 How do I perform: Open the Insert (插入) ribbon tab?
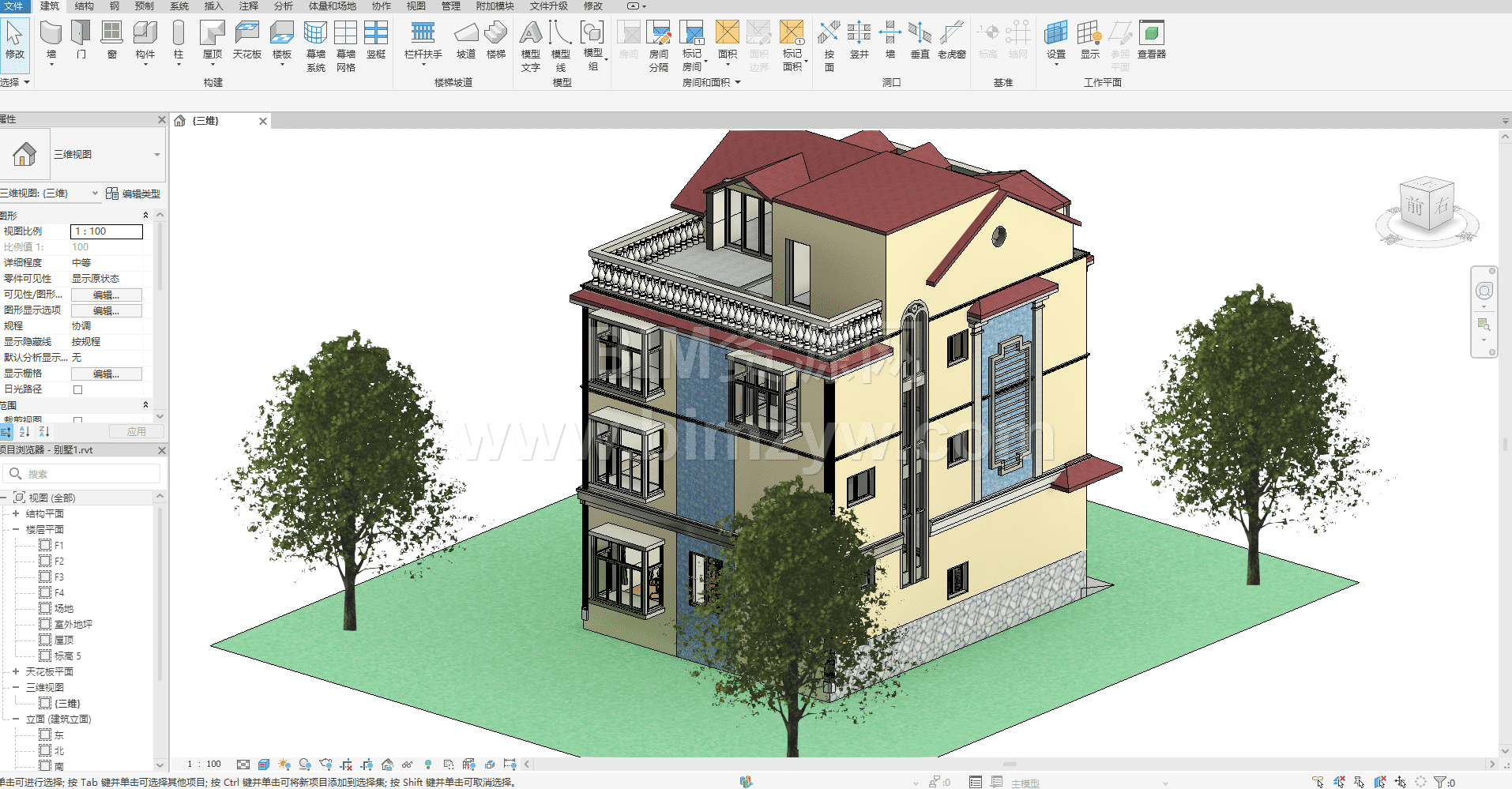213,6
